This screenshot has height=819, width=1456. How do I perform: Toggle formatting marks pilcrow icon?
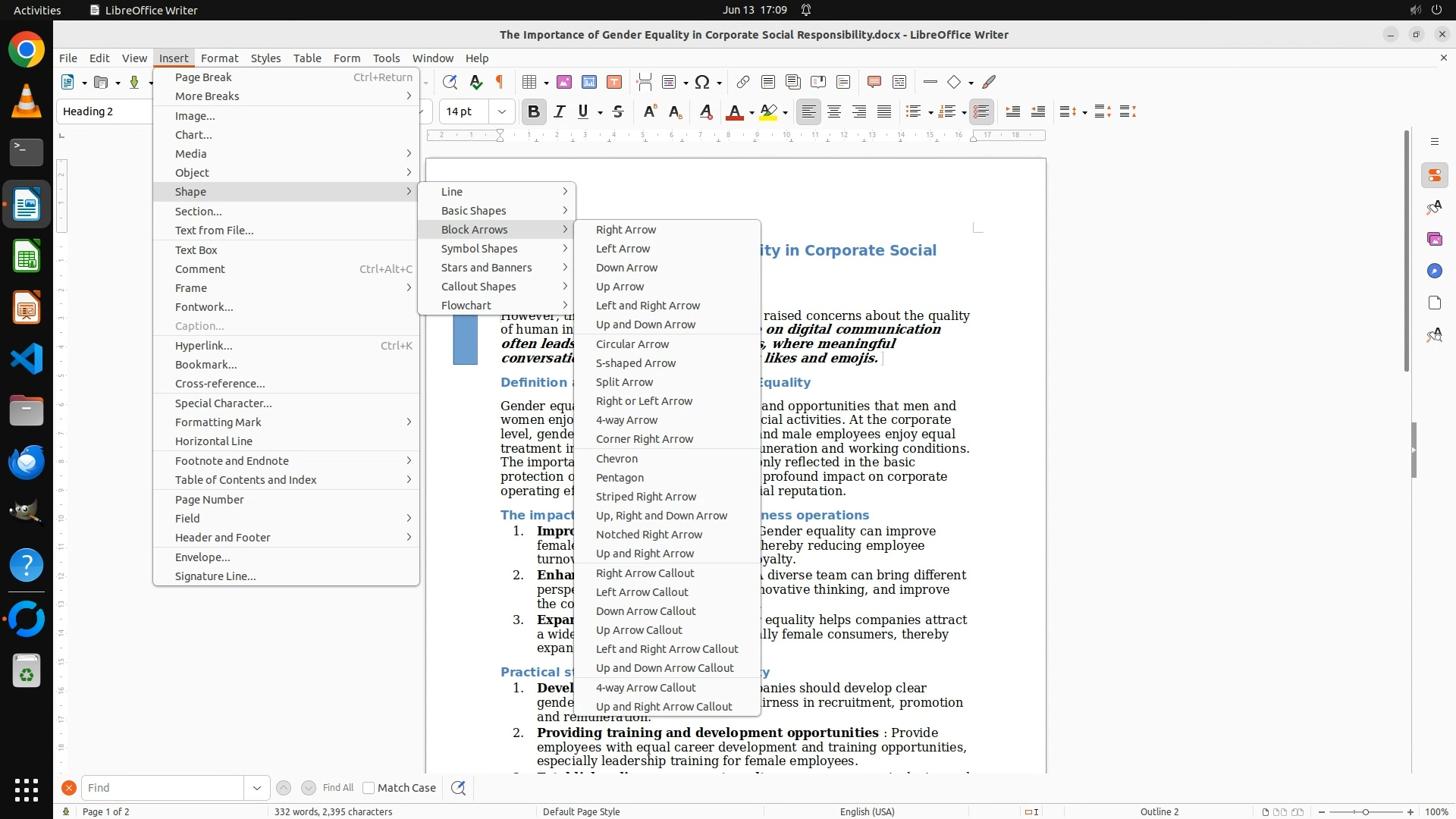coord(500,82)
